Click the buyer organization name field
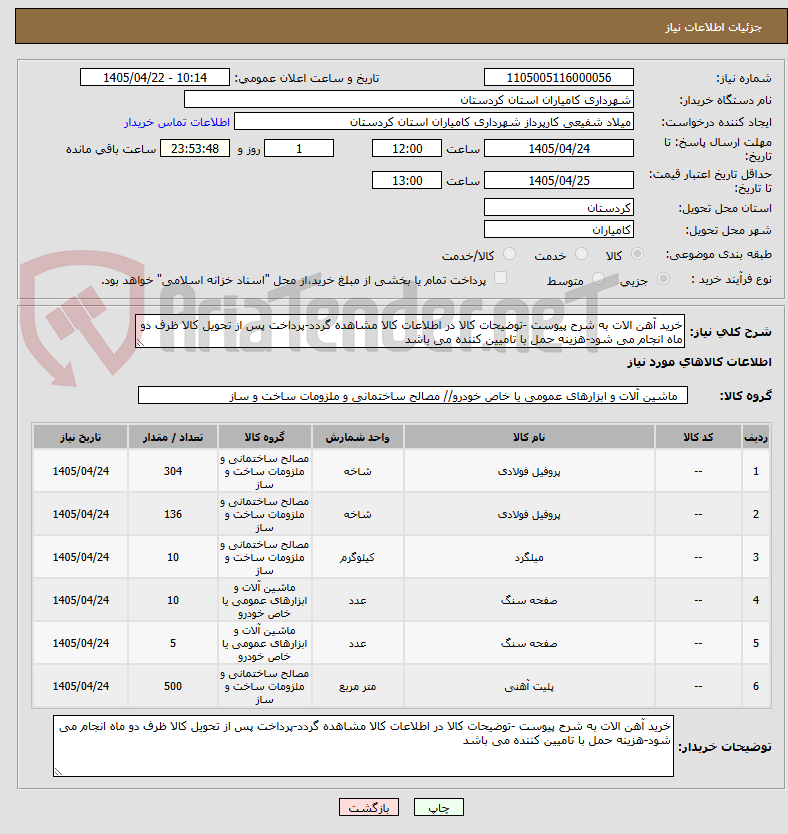The image size is (788, 834). [x=409, y=99]
